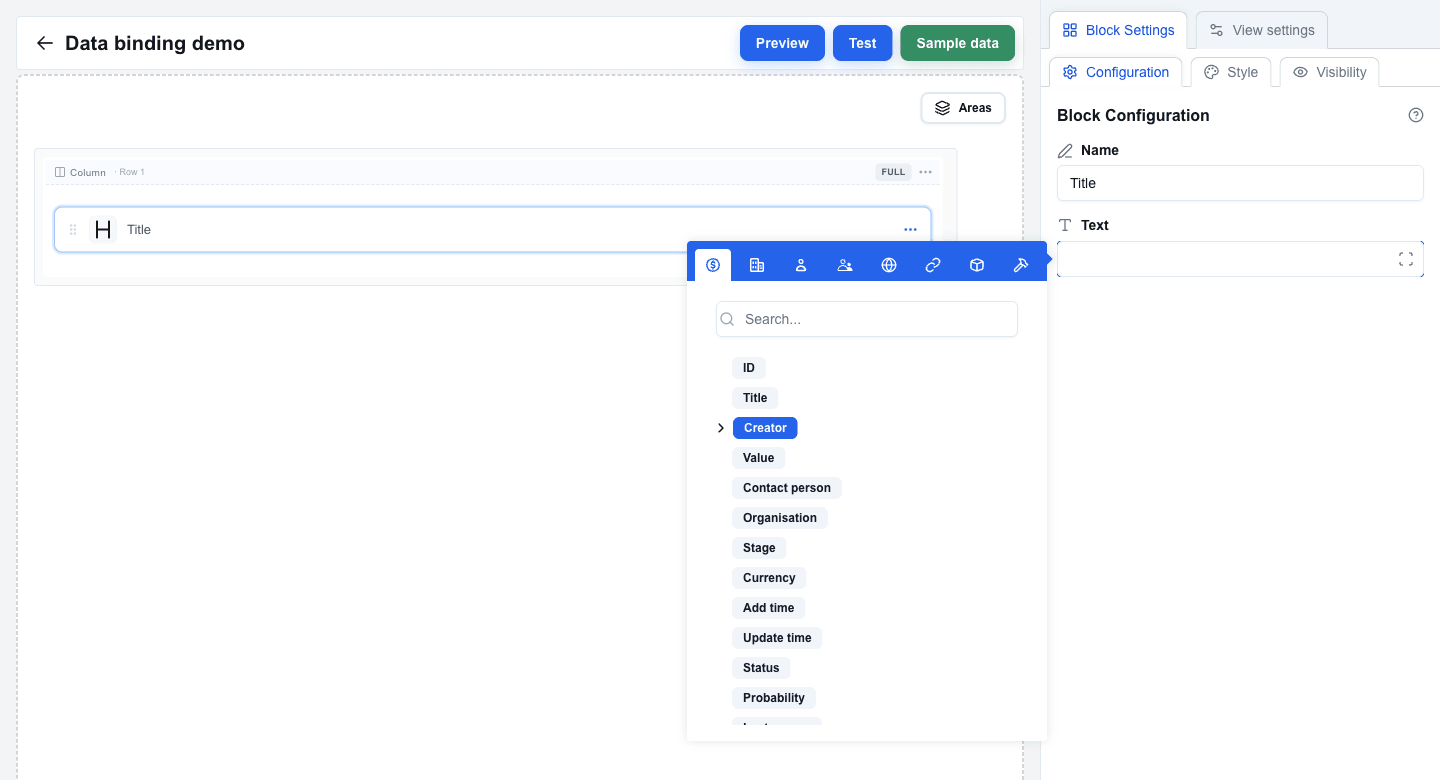Open the globe data tab
Screen dimensions: 1440x780
coord(889,265)
